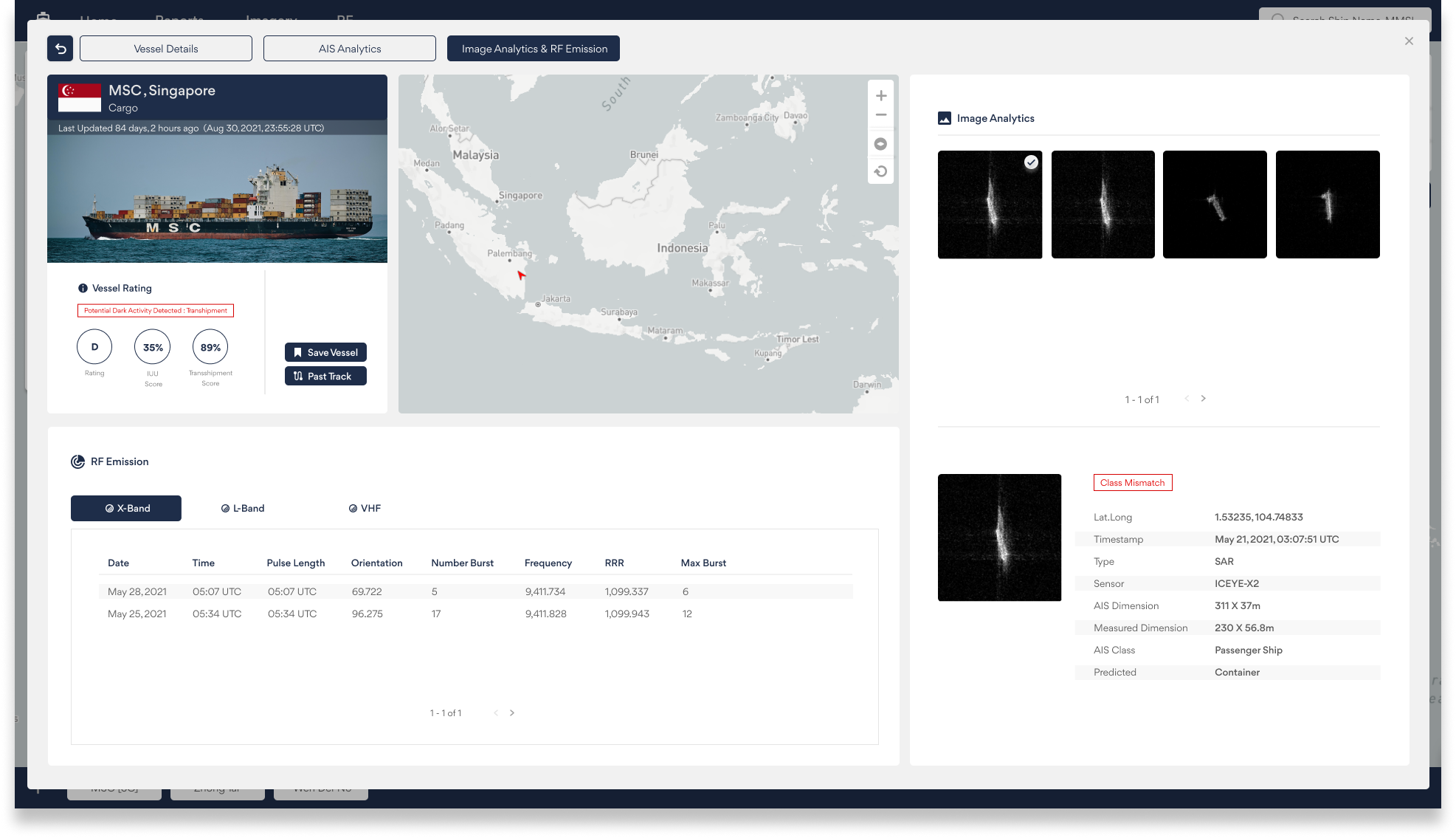Select the L-Band emission option
1456x838 pixels.
242,508
